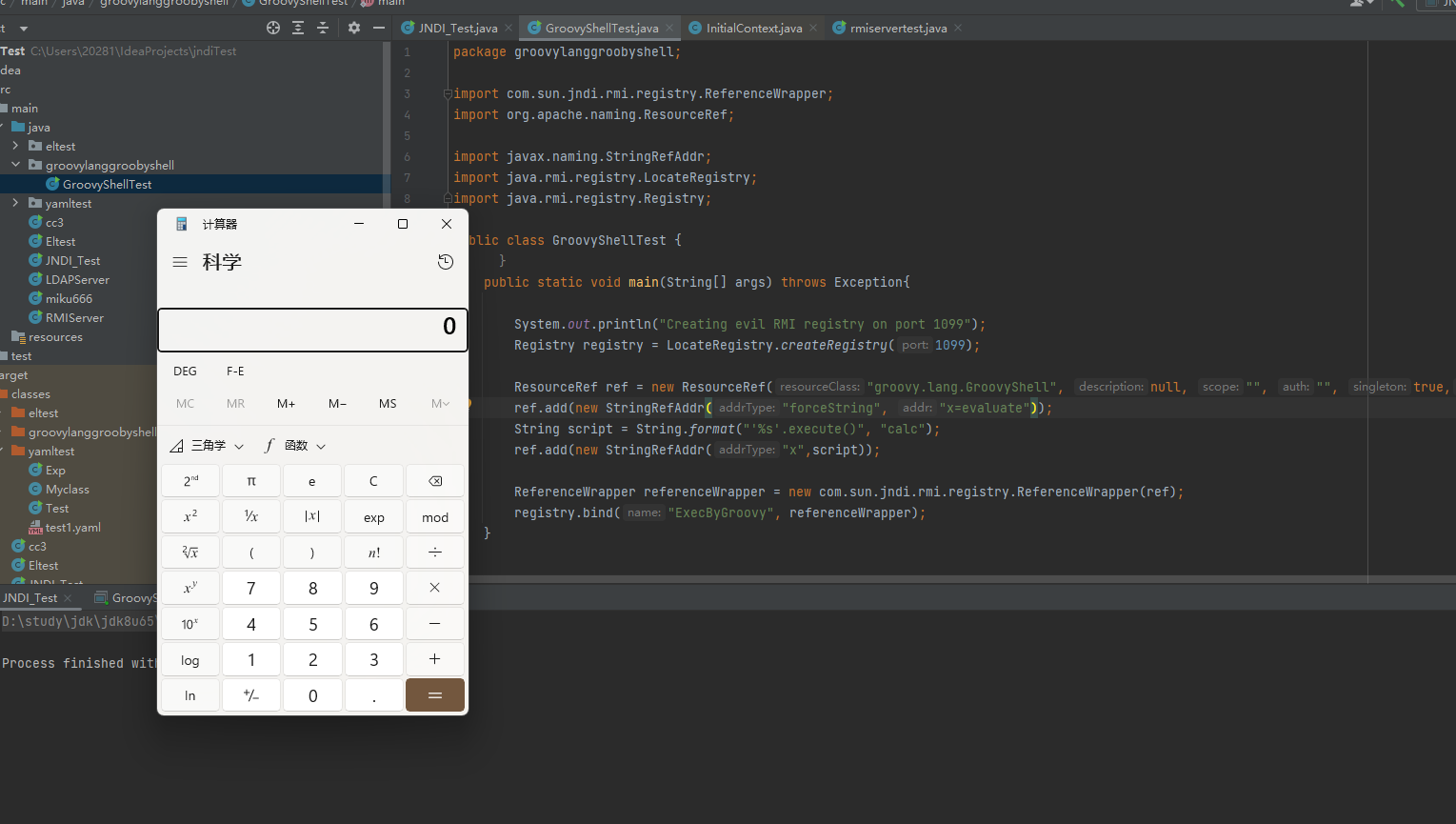Click the ln key in calculator
The width and height of the screenshot is (1456, 824).
190,695
